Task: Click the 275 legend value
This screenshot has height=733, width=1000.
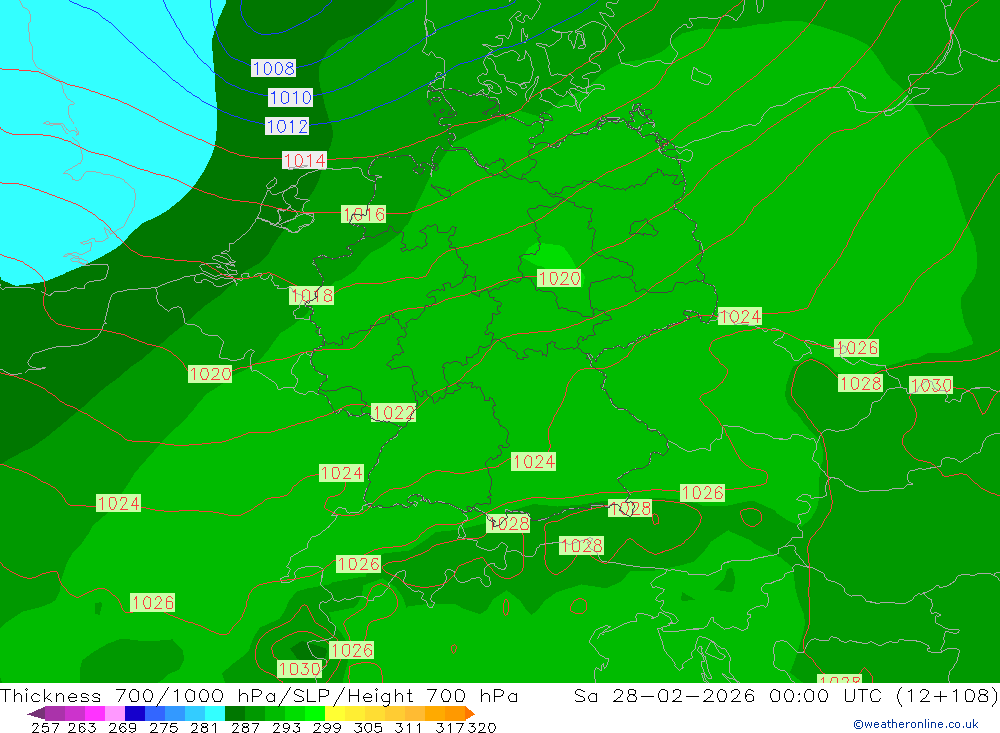Action: 163,727
